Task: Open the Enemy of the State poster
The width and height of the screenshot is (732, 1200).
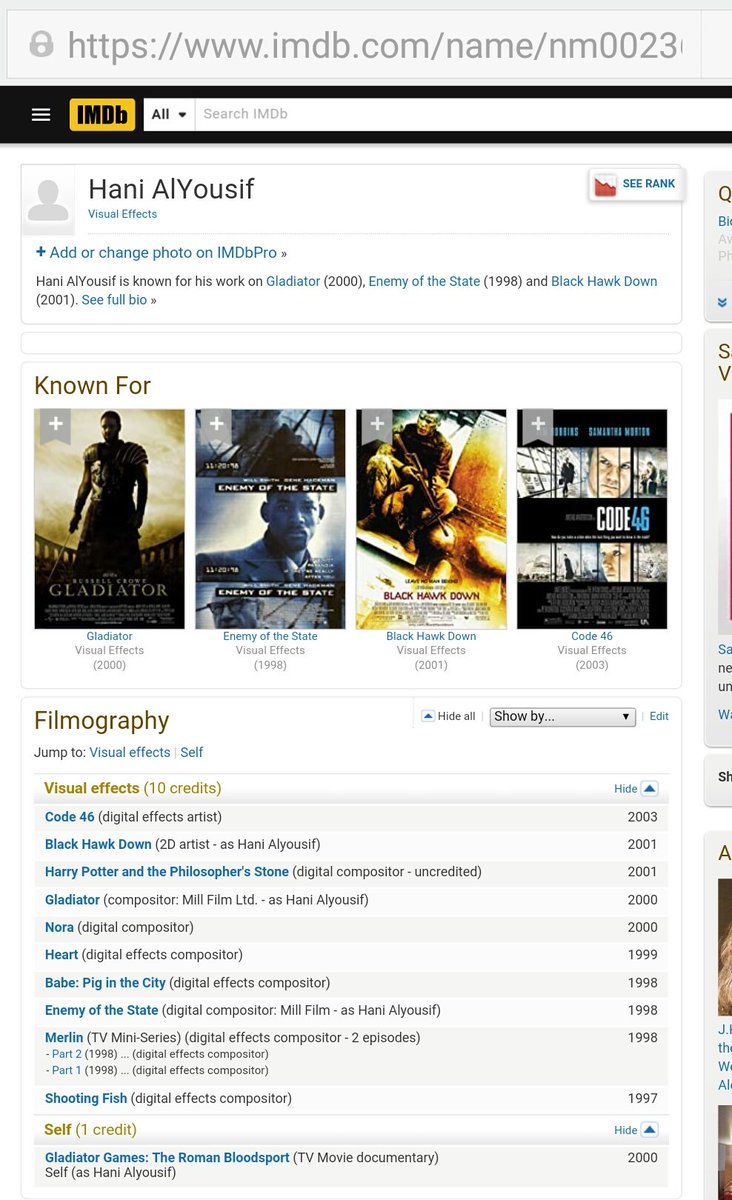Action: [270, 519]
